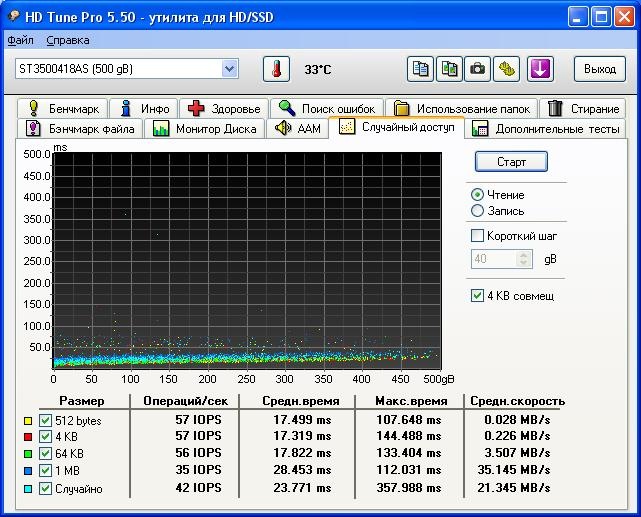Expand the ST3500418AS drive dropdown

(230, 68)
